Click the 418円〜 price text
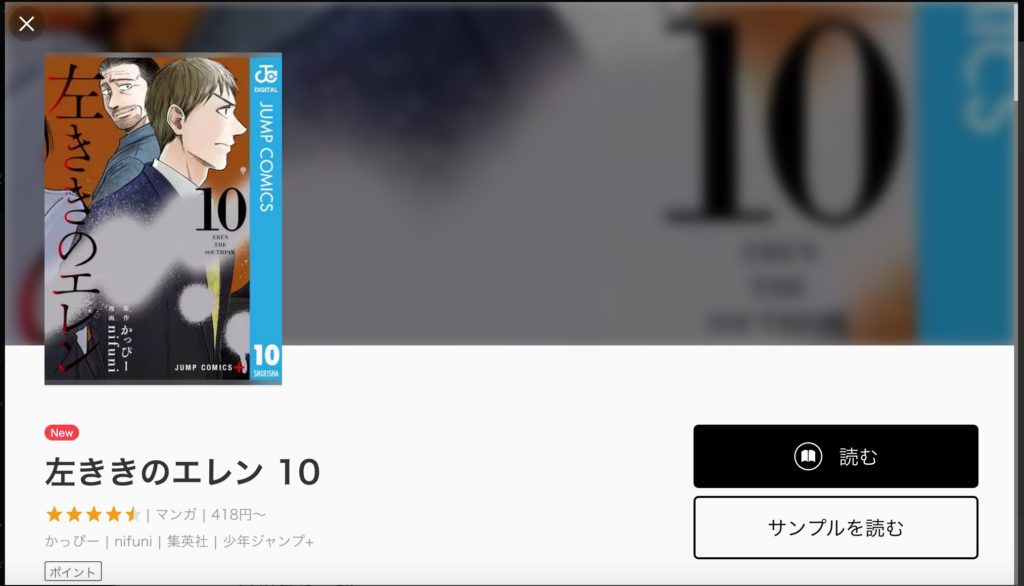Image resolution: width=1024 pixels, height=586 pixels. point(238,515)
